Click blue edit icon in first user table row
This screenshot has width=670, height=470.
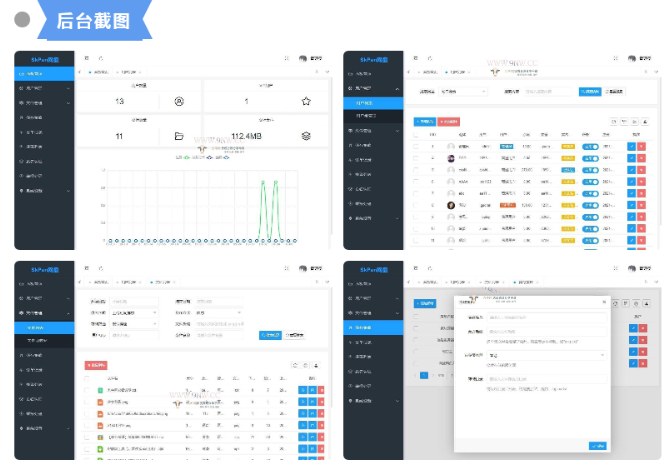click(x=631, y=146)
